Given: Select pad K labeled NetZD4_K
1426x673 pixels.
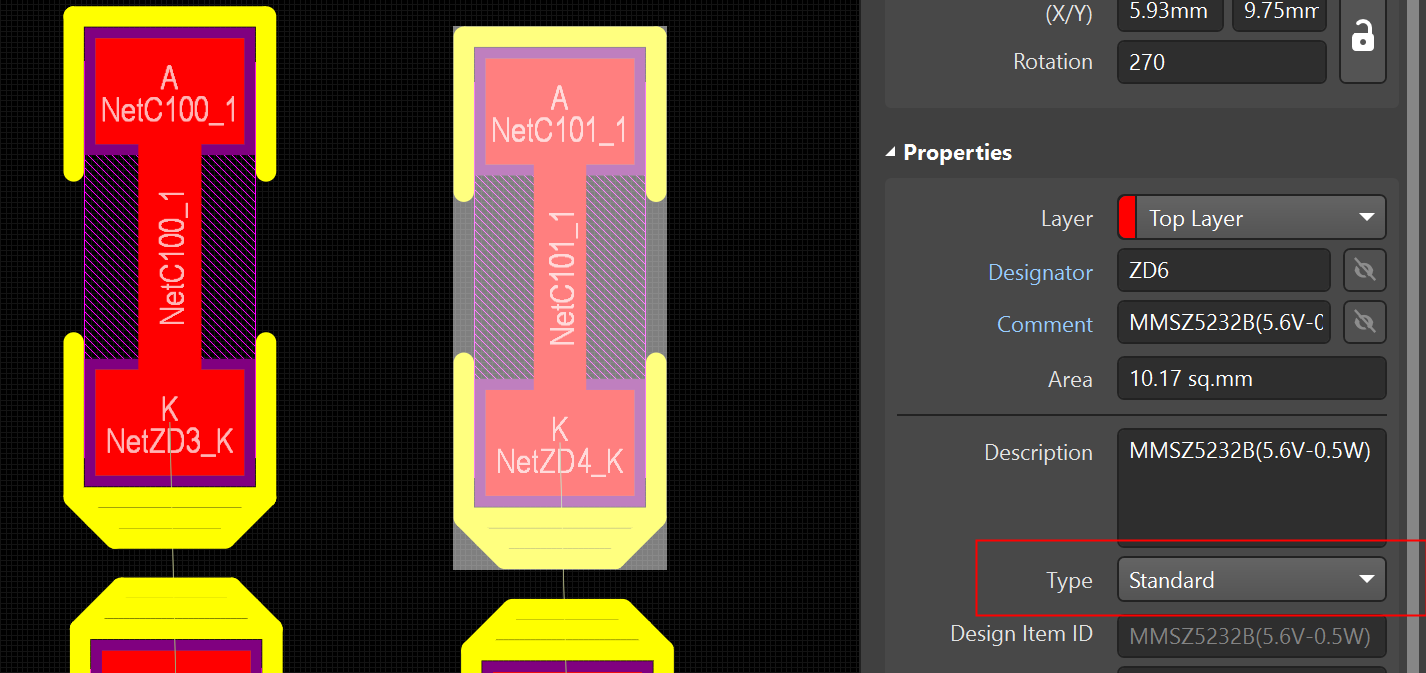Looking at the screenshot, I should click(x=559, y=443).
